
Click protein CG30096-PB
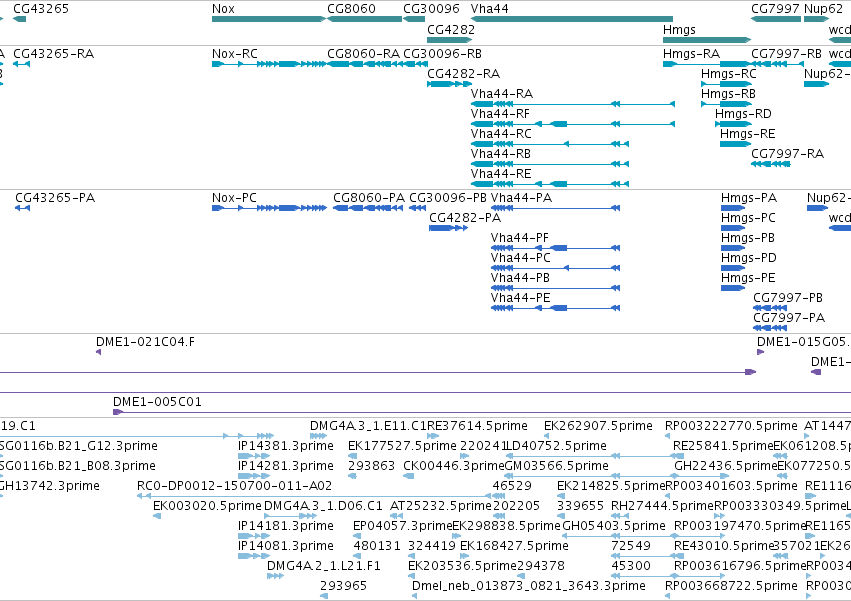pyautogui.click(x=417, y=208)
